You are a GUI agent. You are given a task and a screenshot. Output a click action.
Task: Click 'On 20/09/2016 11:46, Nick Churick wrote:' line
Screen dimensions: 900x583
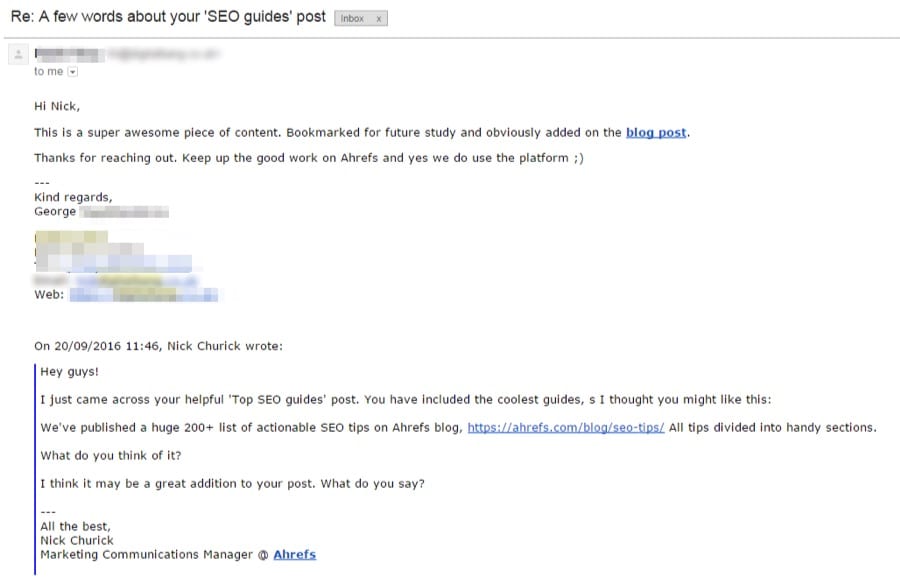point(158,346)
